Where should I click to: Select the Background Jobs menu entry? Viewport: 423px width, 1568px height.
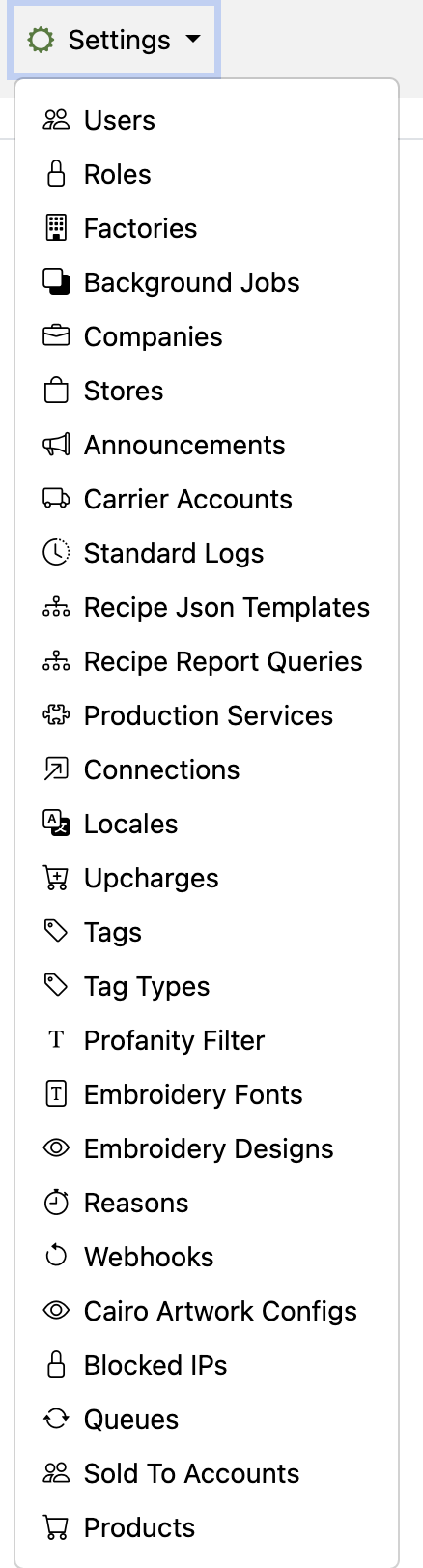(x=207, y=282)
